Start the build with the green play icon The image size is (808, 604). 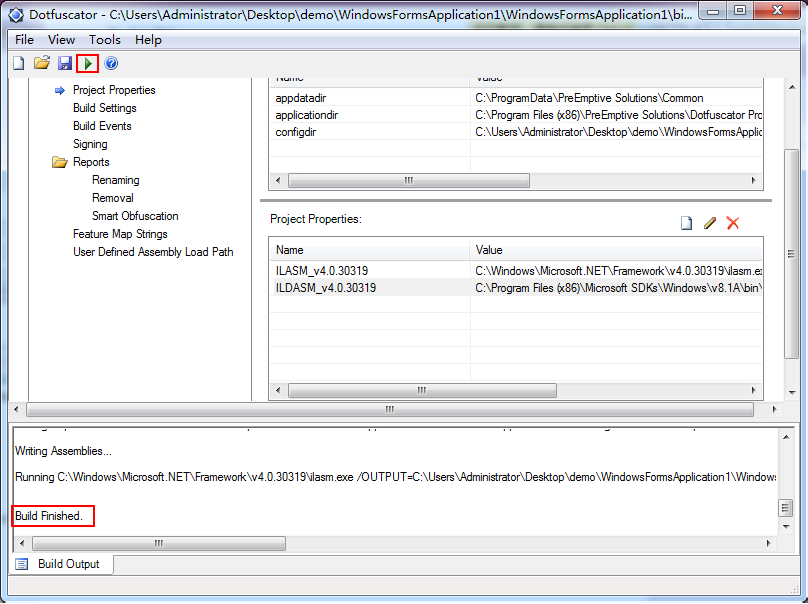pyautogui.click(x=88, y=63)
